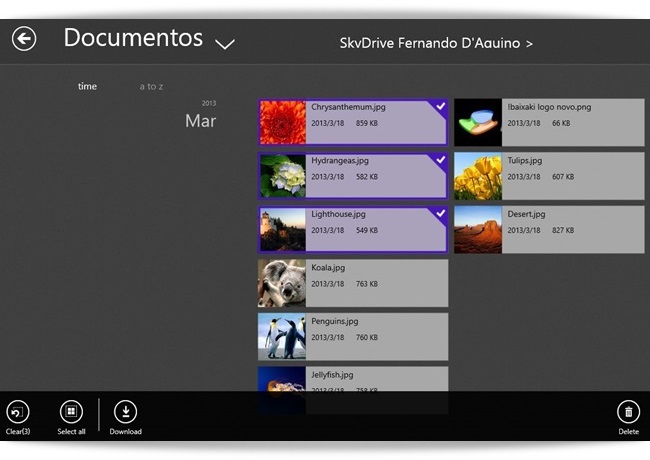Click the Clear(3) selection icon
The width and height of the screenshot is (650, 460).
click(18, 412)
